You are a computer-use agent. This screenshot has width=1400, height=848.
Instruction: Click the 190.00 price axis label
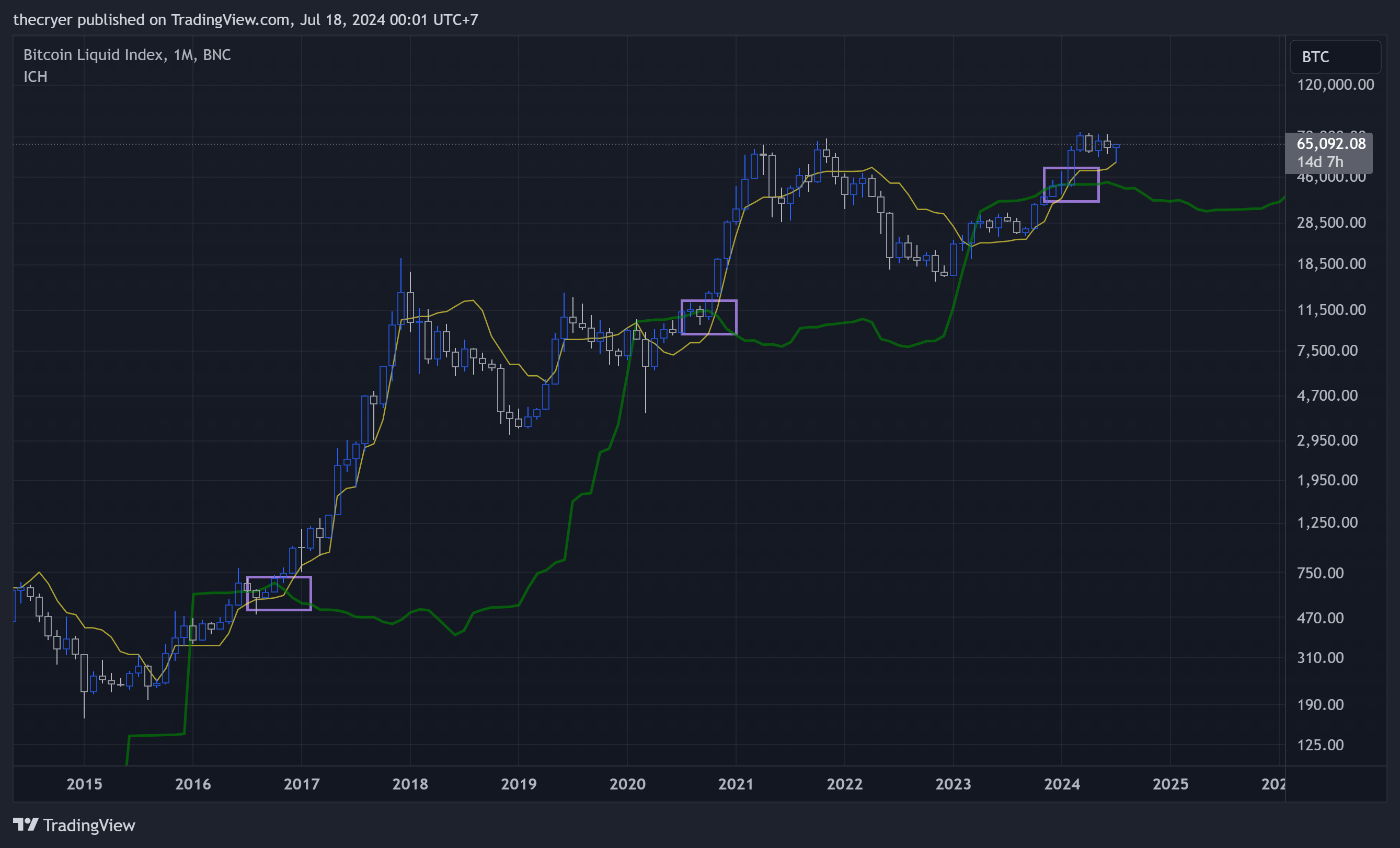click(1321, 705)
